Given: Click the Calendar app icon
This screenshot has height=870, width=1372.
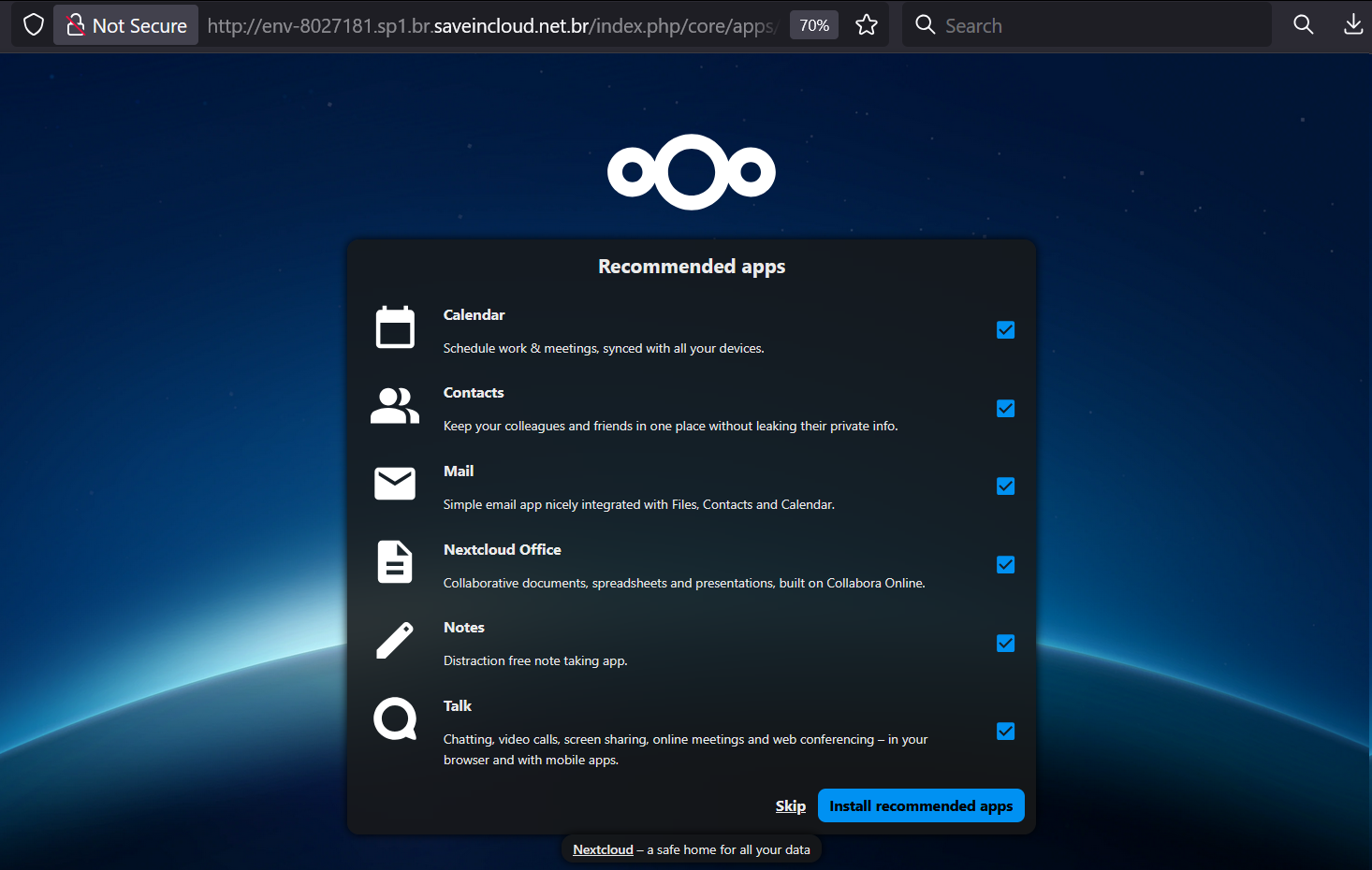Looking at the screenshot, I should [395, 327].
